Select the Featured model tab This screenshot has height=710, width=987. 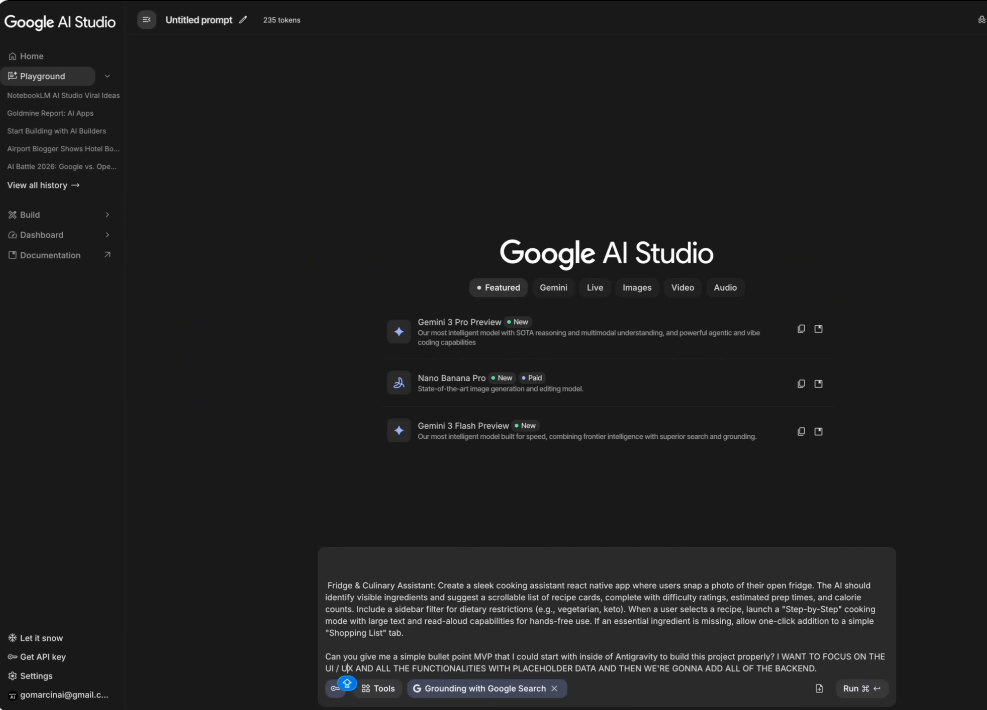(x=498, y=288)
